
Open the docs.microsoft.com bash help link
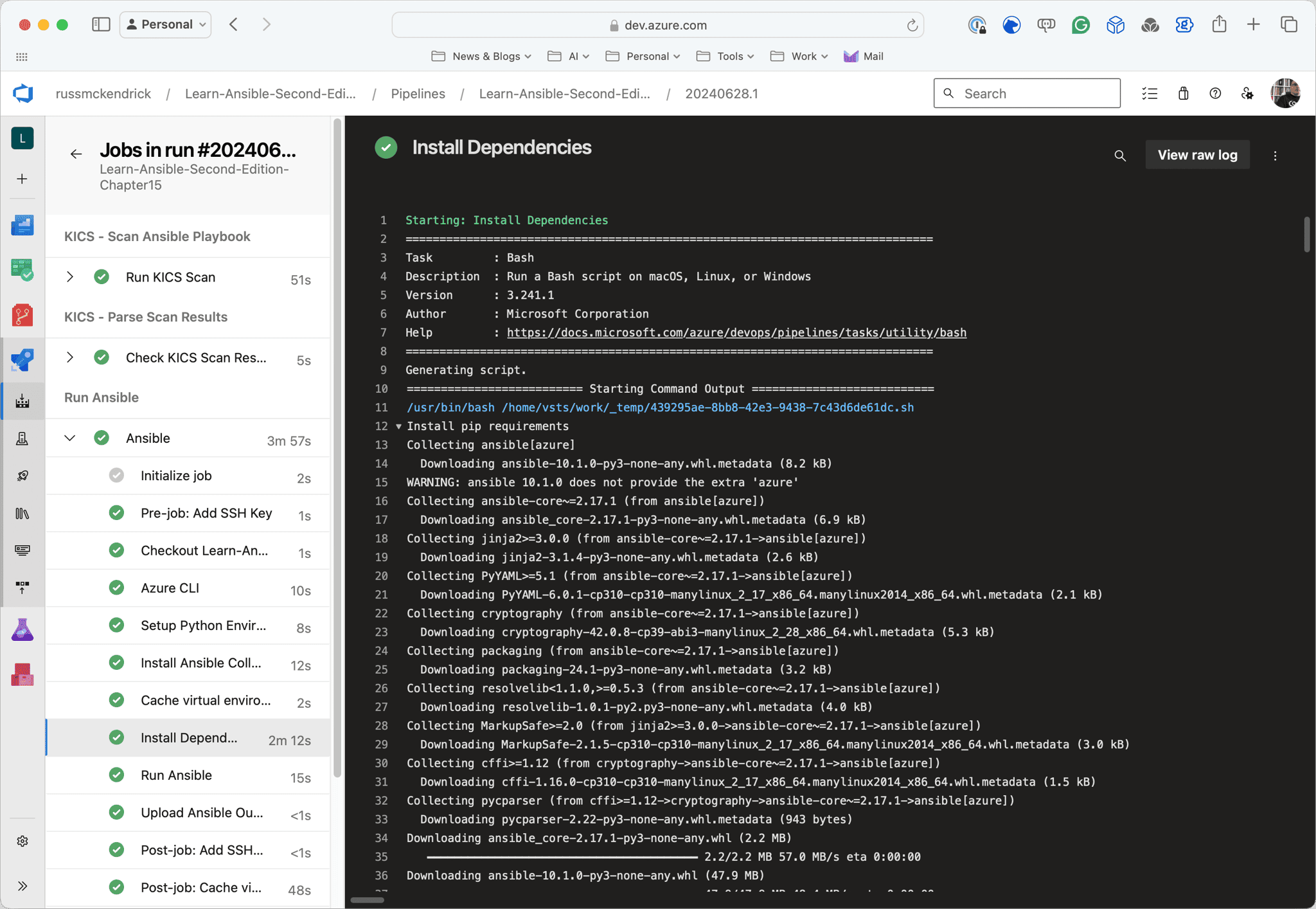tap(736, 332)
